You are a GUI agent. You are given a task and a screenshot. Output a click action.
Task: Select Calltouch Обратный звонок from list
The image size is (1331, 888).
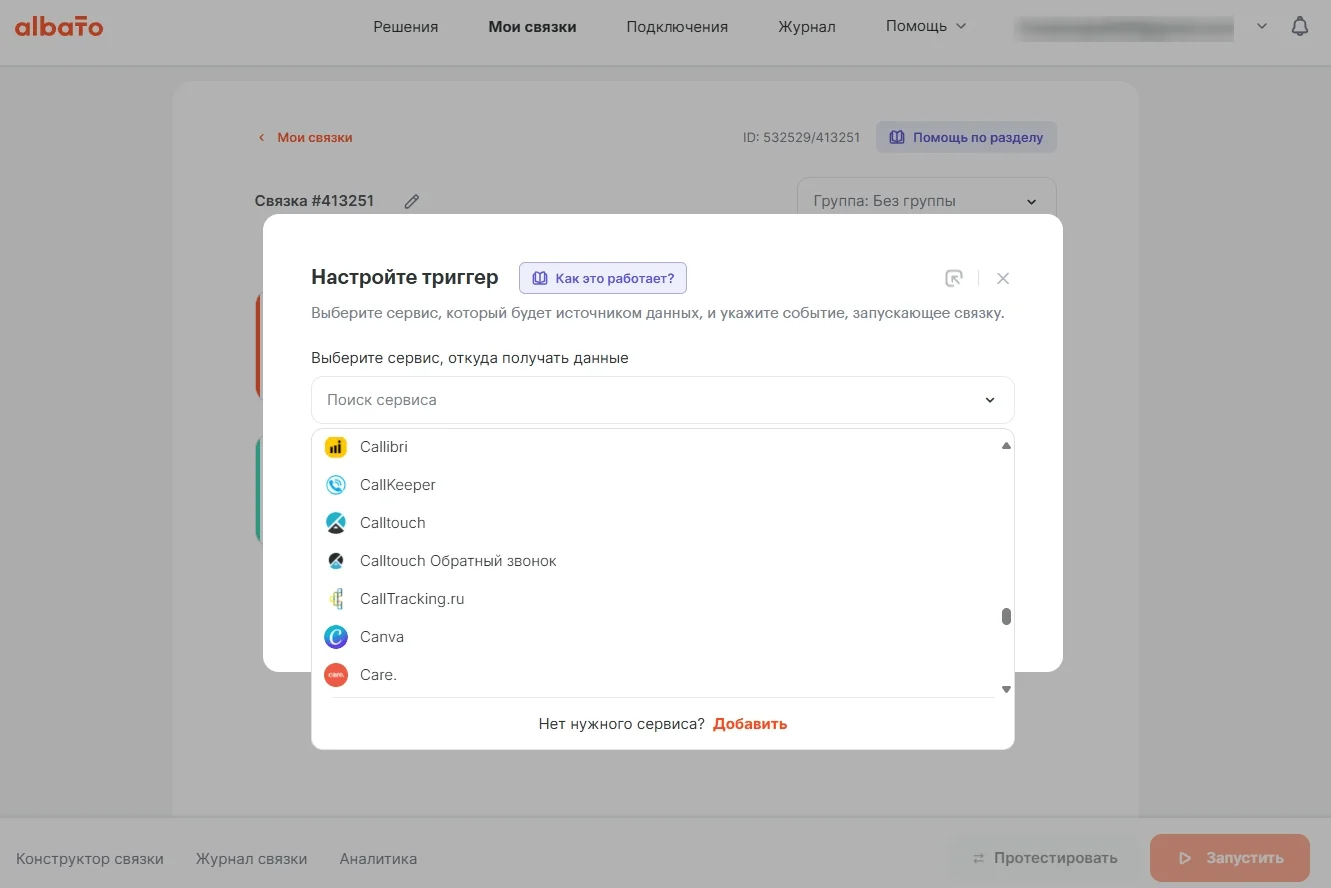click(x=458, y=561)
